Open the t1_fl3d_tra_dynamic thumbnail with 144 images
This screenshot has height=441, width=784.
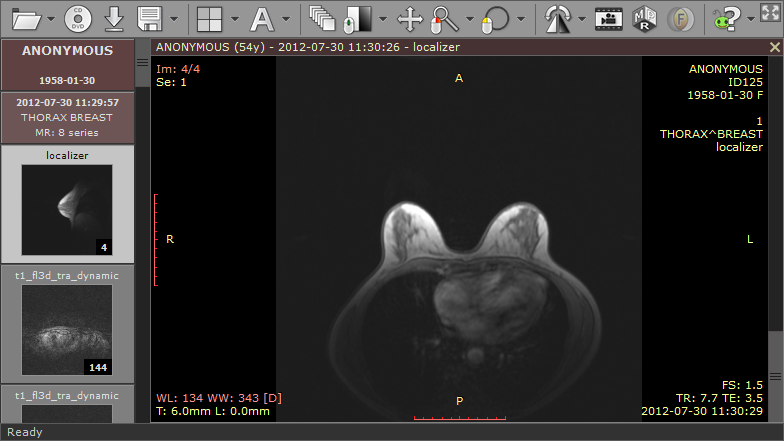coord(67,330)
